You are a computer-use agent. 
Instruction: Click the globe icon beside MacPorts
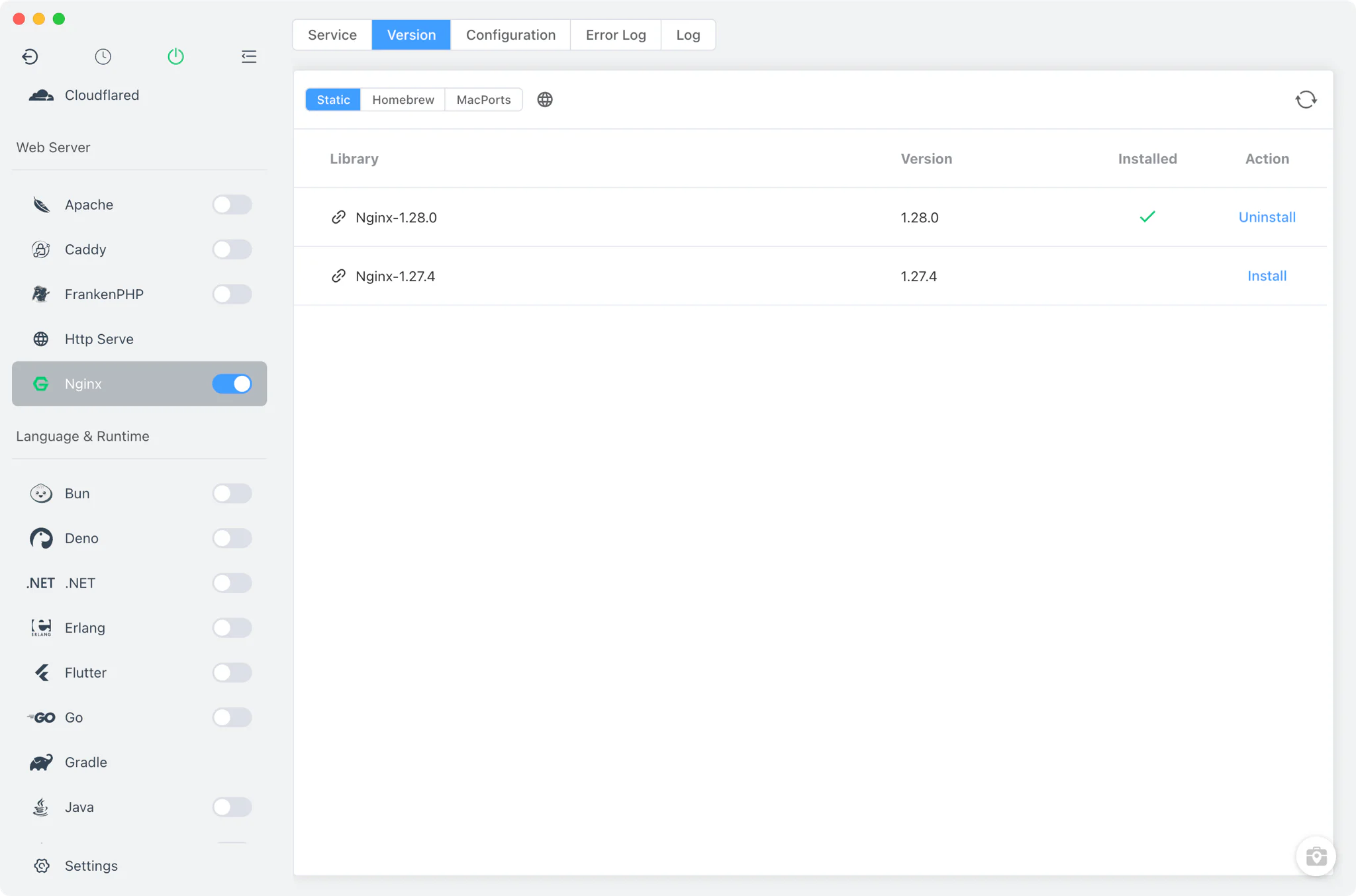(545, 100)
